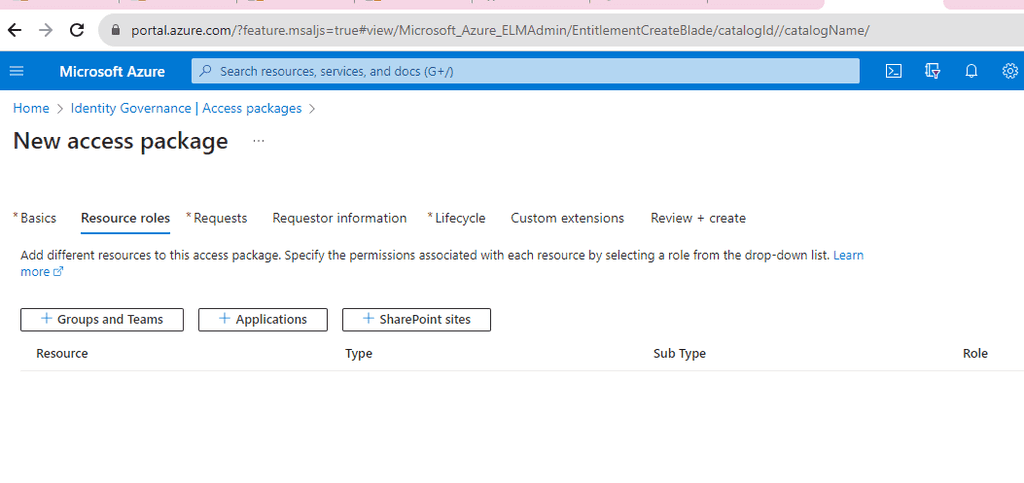Open the Custom extensions tab

click(567, 218)
